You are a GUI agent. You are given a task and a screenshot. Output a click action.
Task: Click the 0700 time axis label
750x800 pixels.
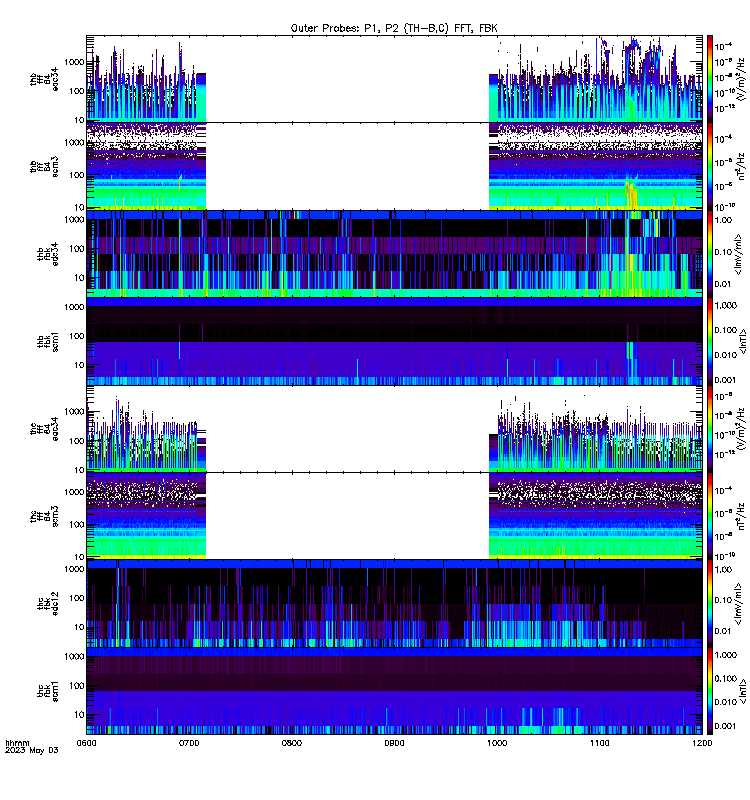[x=189, y=743]
